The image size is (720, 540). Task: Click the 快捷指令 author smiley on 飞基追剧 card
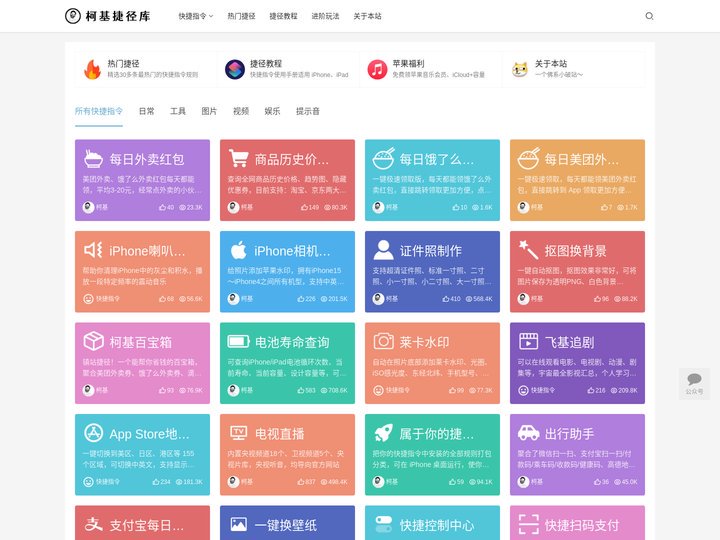pos(523,390)
